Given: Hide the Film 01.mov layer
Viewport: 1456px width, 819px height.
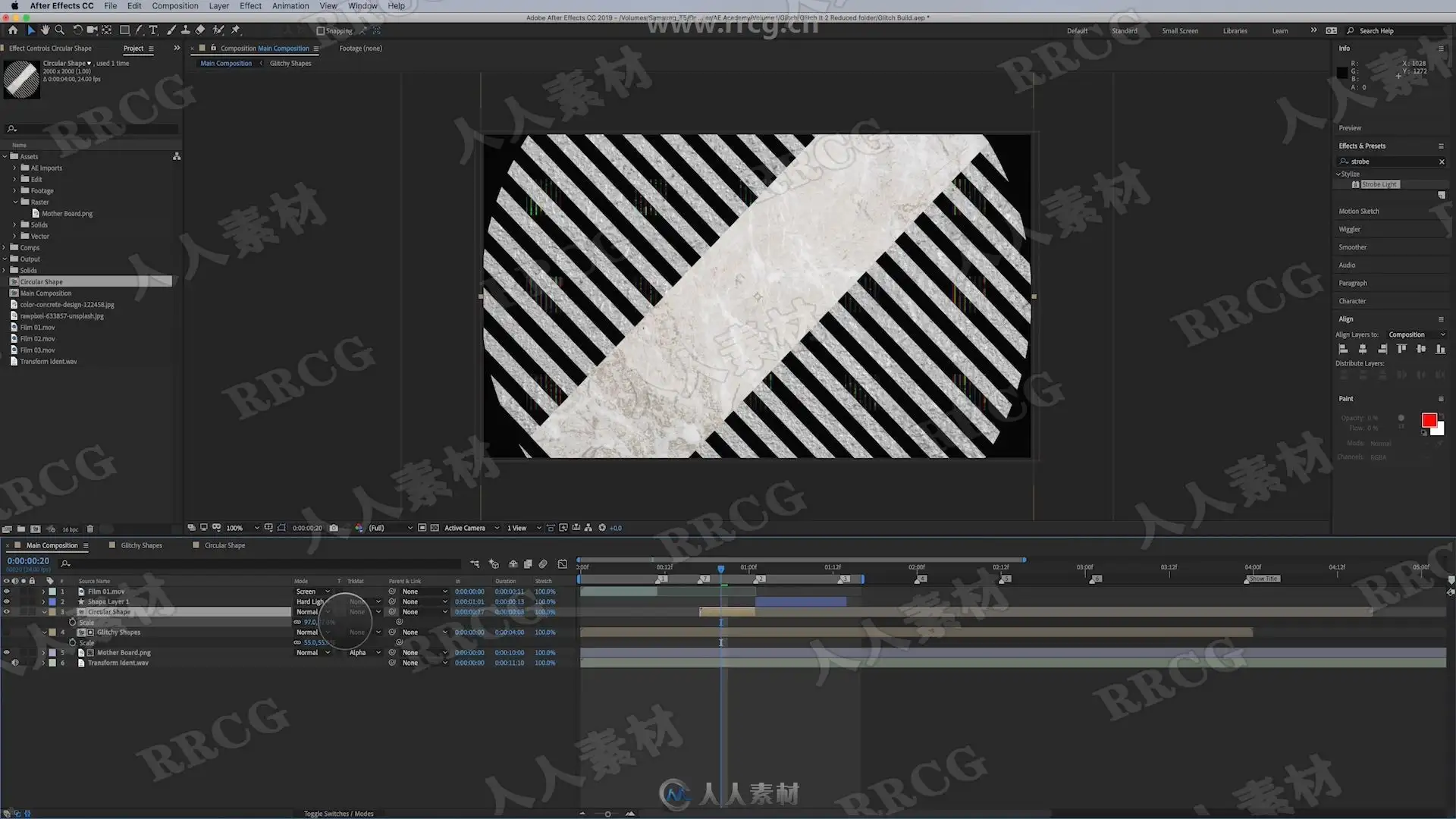Looking at the screenshot, I should 7,591.
